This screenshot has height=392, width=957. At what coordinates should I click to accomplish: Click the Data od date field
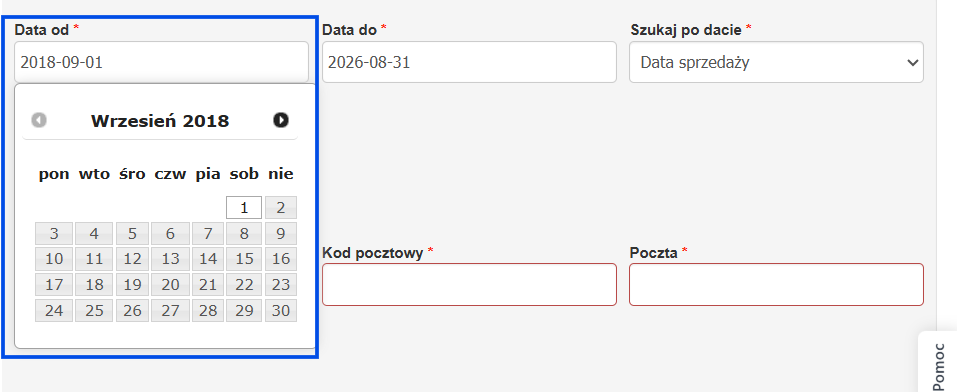click(x=161, y=62)
